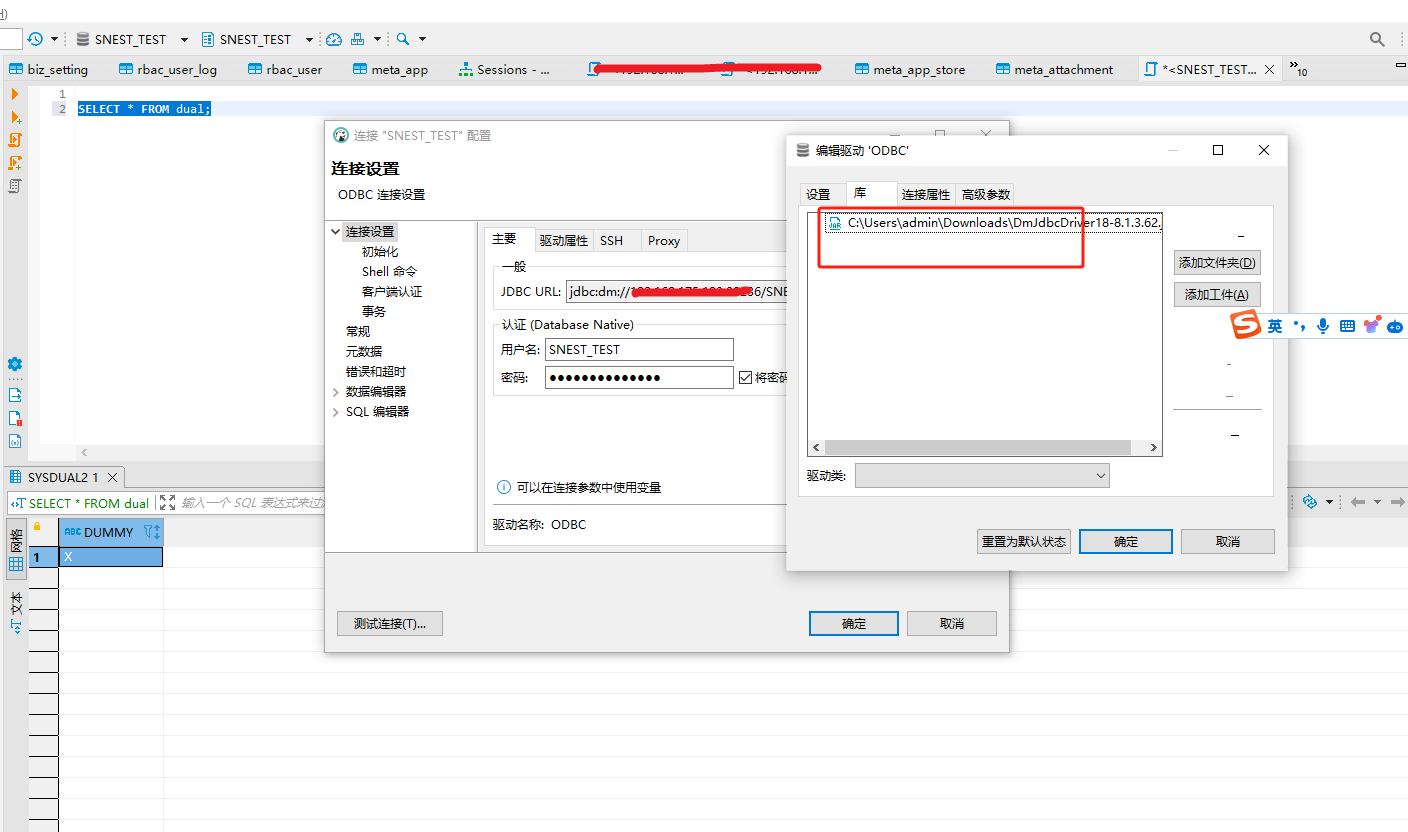Expand the 数据编辑器 tree node
Image resolution: width=1408 pixels, height=832 pixels.
click(336, 392)
